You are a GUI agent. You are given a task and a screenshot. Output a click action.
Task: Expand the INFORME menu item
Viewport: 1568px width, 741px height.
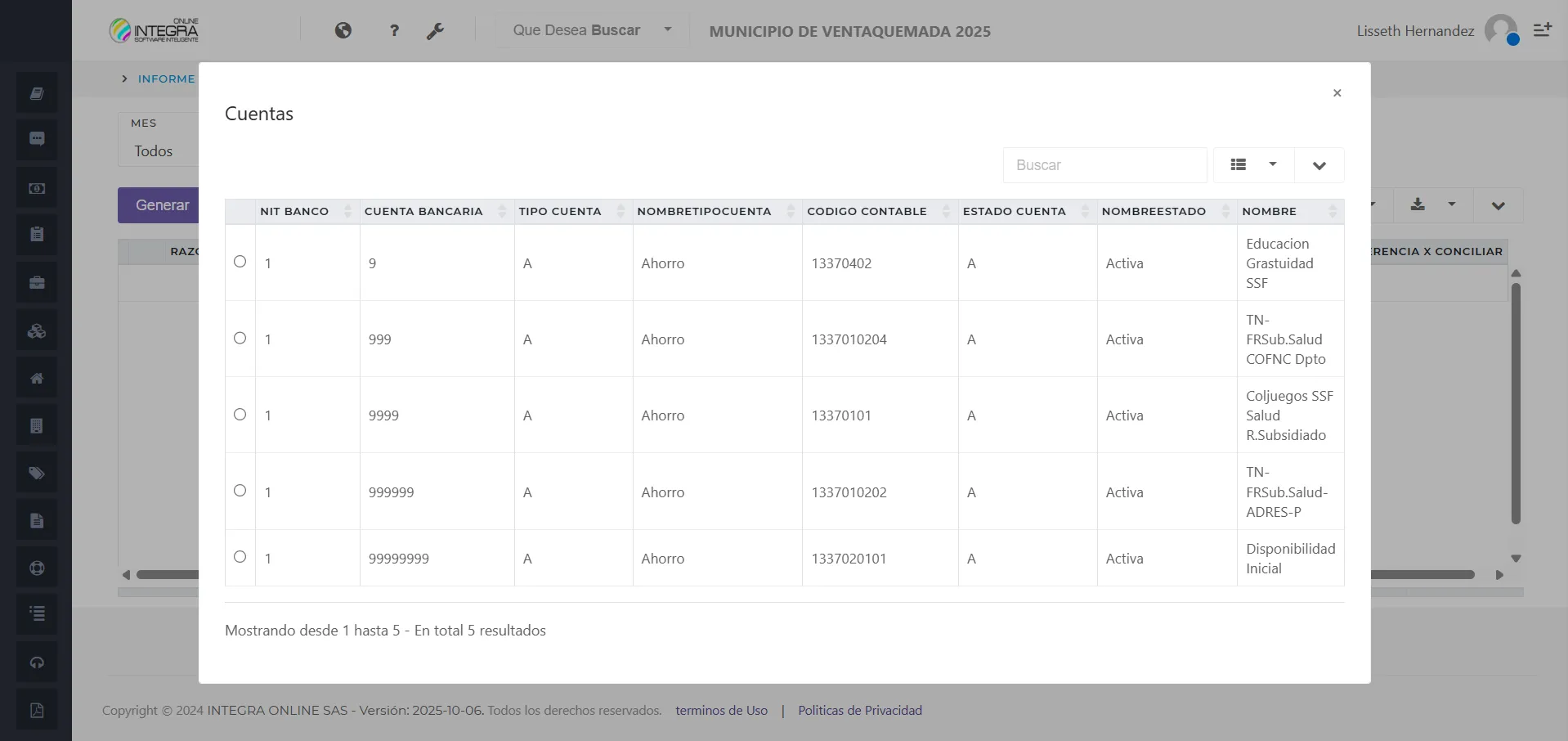pos(123,78)
